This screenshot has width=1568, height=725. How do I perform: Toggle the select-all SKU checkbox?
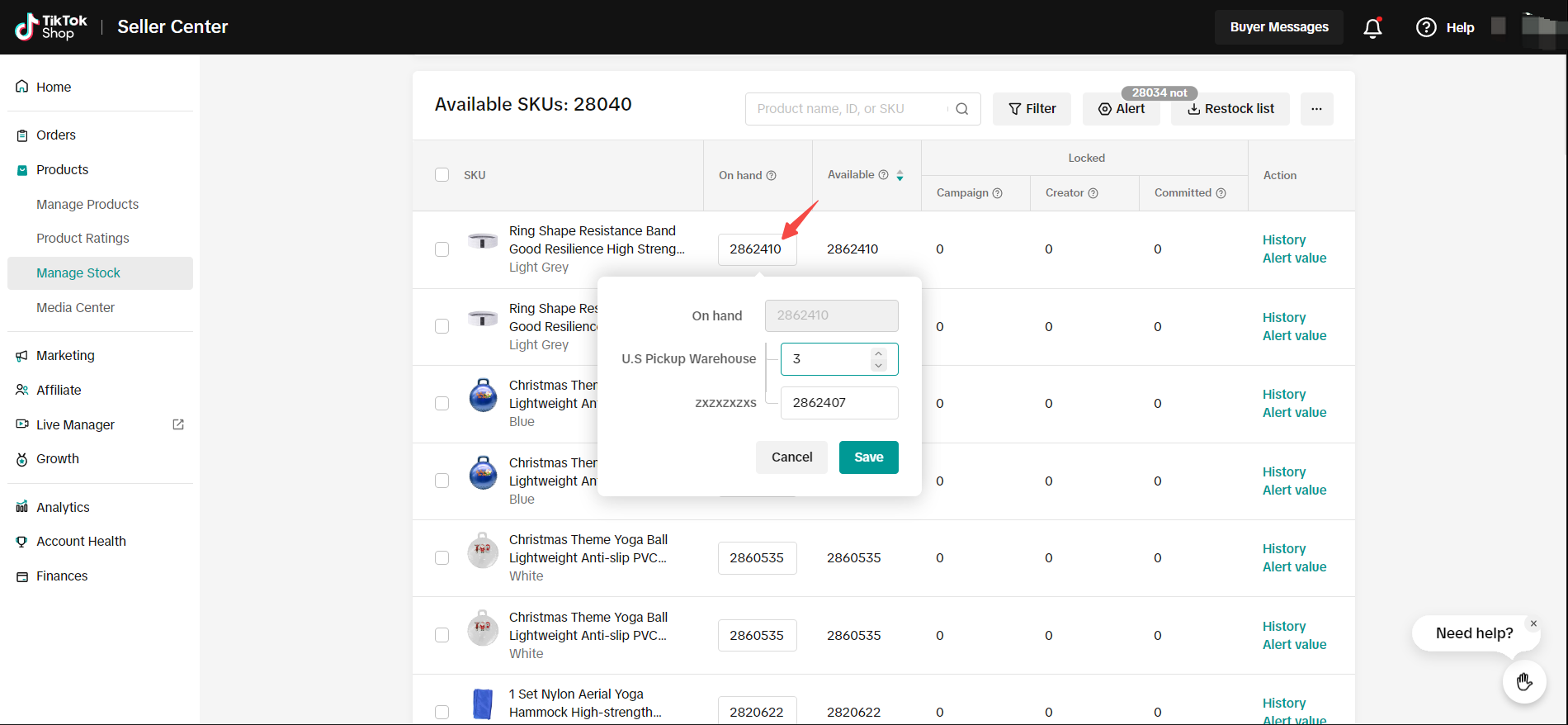click(x=442, y=175)
